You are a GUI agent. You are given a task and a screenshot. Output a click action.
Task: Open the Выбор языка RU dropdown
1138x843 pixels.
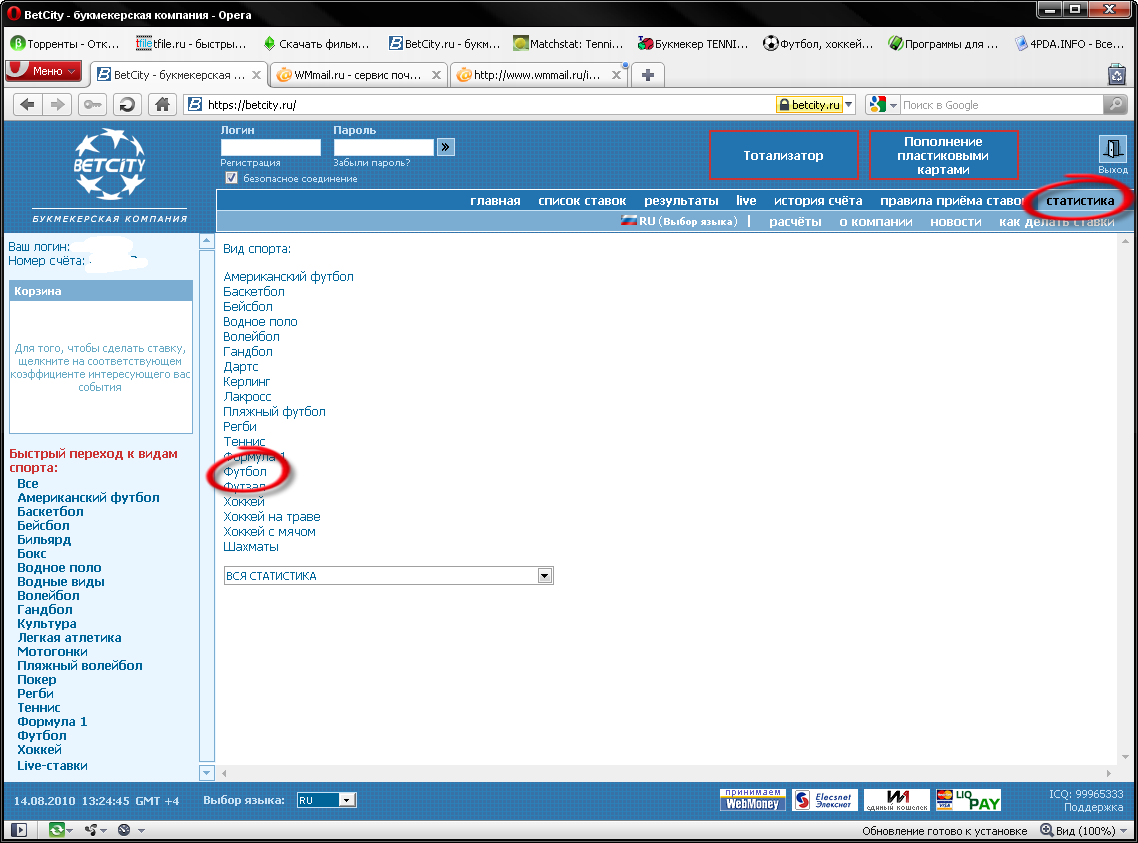coord(327,800)
